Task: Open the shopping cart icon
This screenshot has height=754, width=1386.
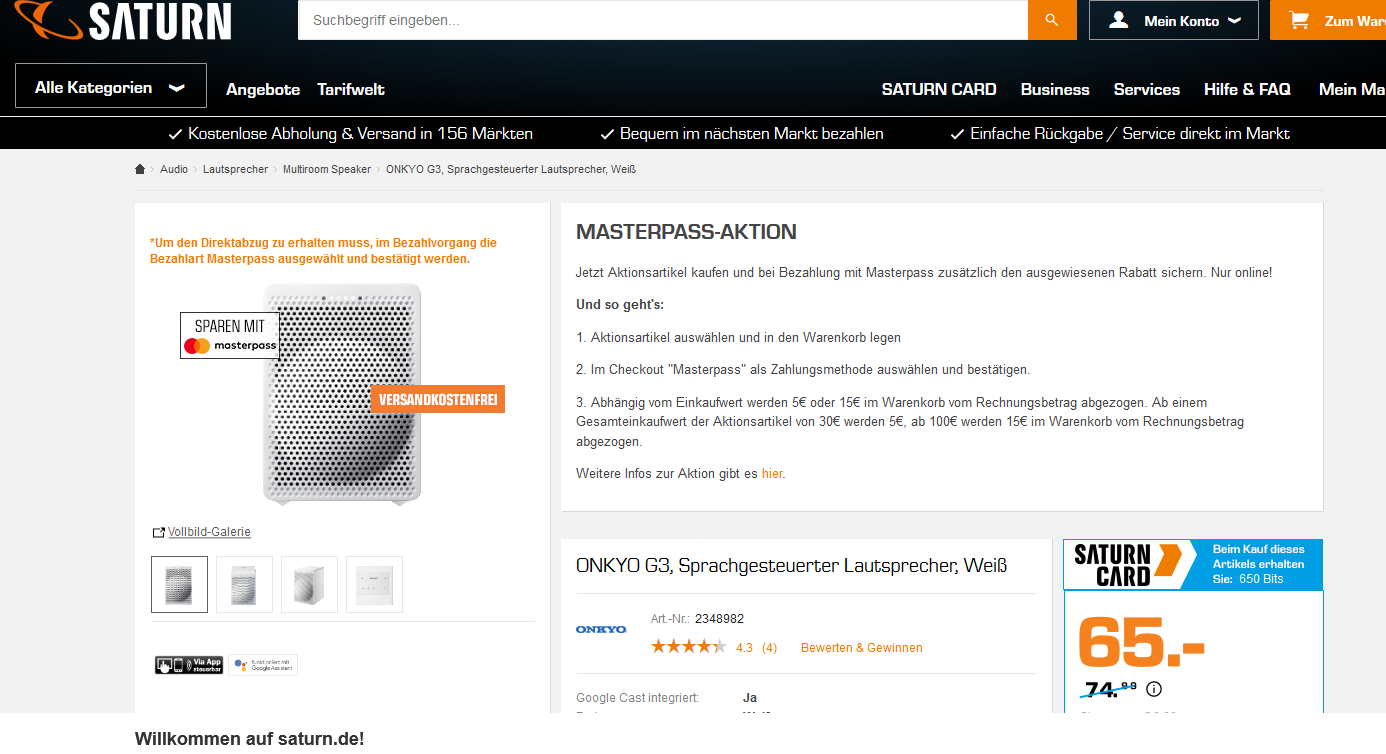Action: 1299,20
